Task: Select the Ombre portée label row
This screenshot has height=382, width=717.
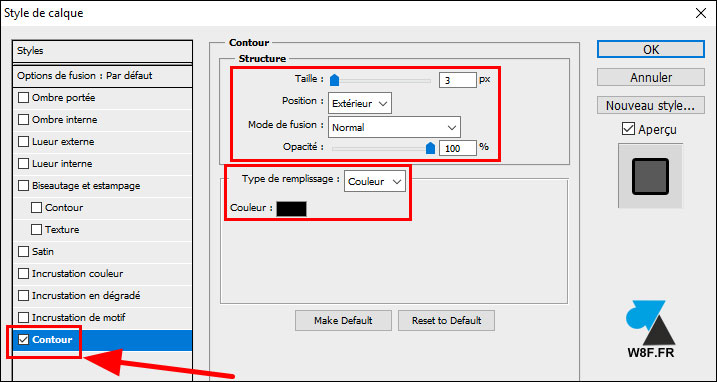Action: coord(64,98)
